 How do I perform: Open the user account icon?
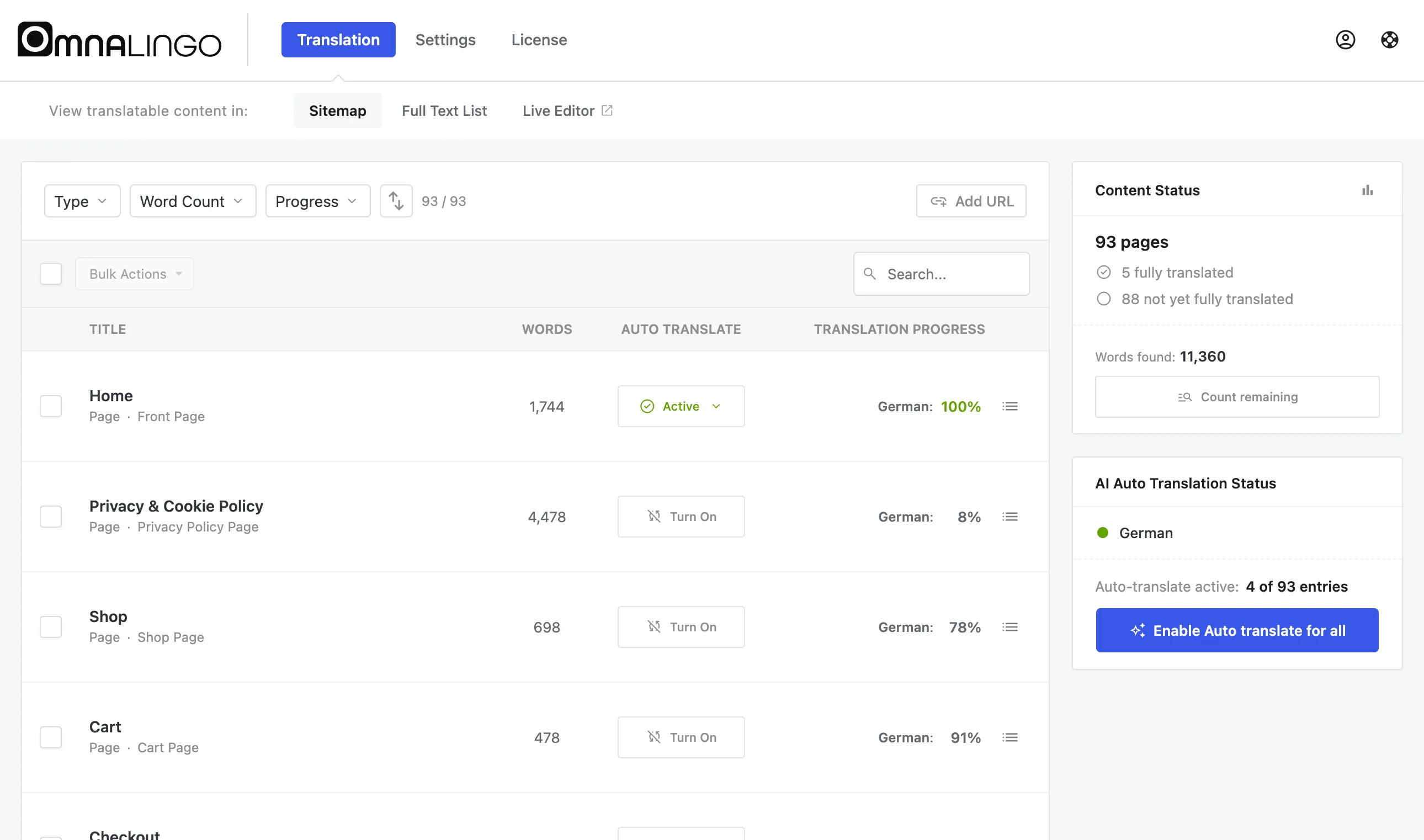pos(1345,40)
